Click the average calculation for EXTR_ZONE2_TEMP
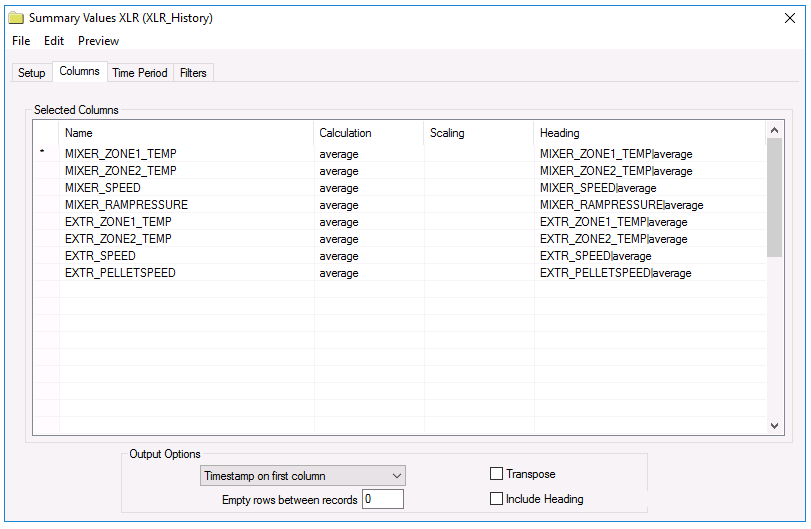Screen dimensions: 811x529 369,239
